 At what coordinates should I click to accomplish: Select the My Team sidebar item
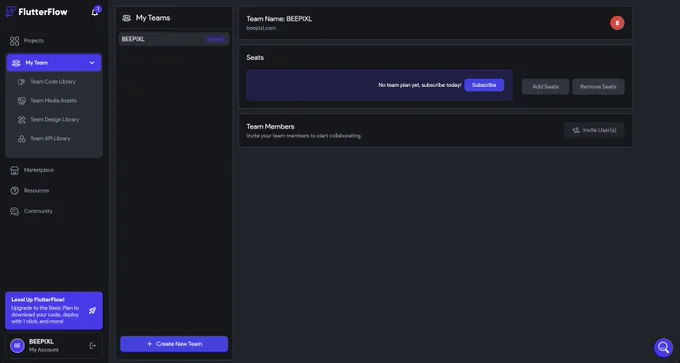pyautogui.click(x=54, y=63)
